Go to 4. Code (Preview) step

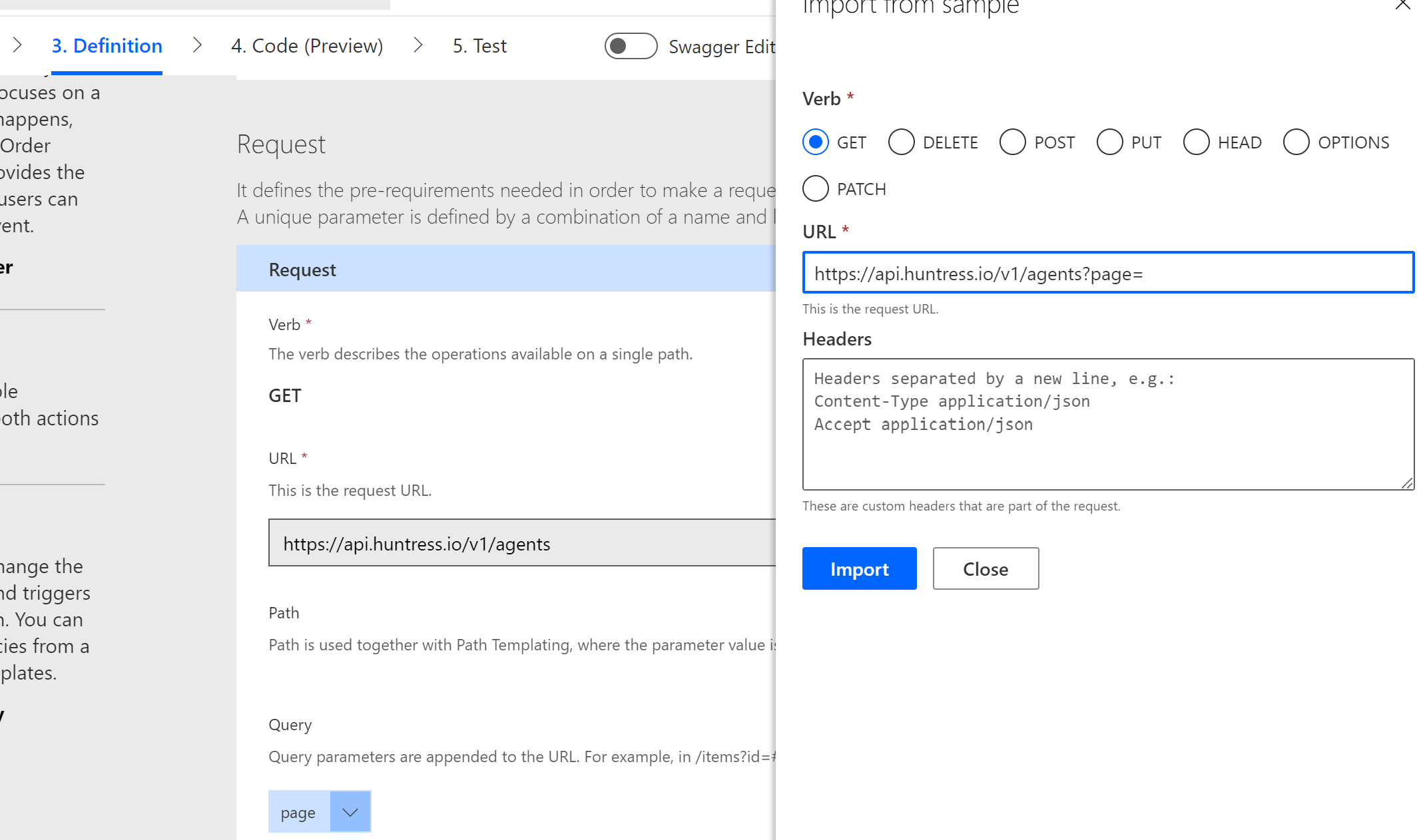[x=307, y=46]
